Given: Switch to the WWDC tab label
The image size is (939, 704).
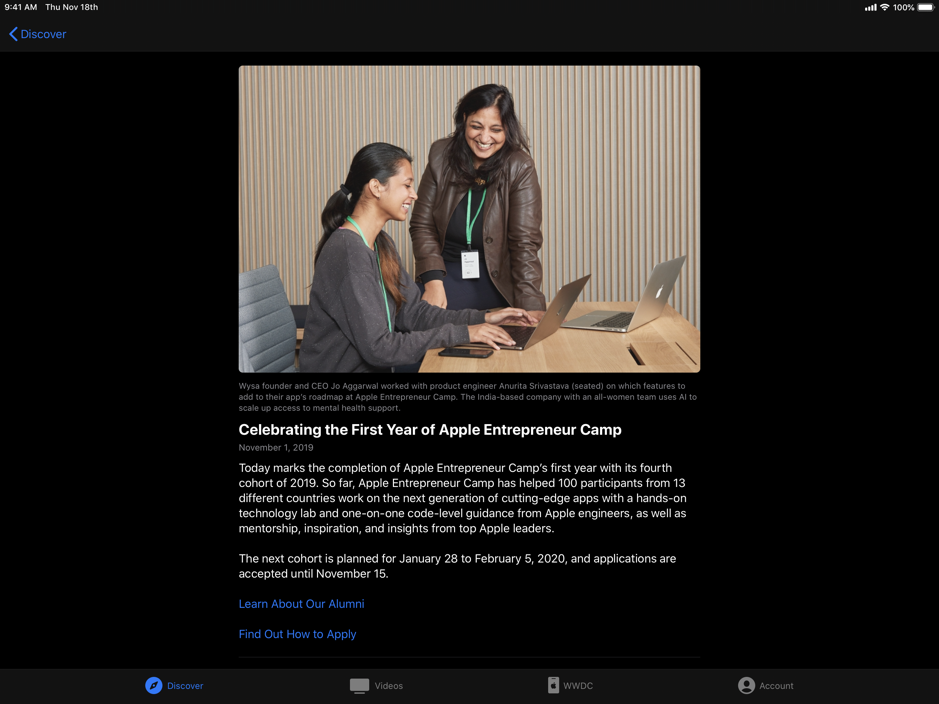Looking at the screenshot, I should click(578, 686).
